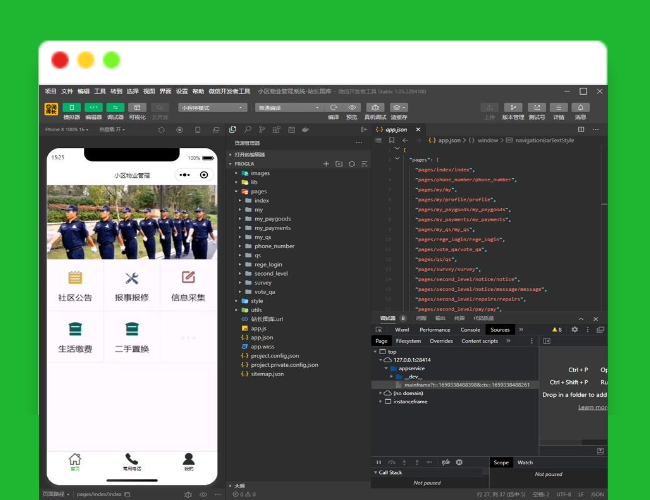Viewport: 650px width, 500px height.
Task: Click the 报事报修 repair wrench icon
Action: (131, 278)
